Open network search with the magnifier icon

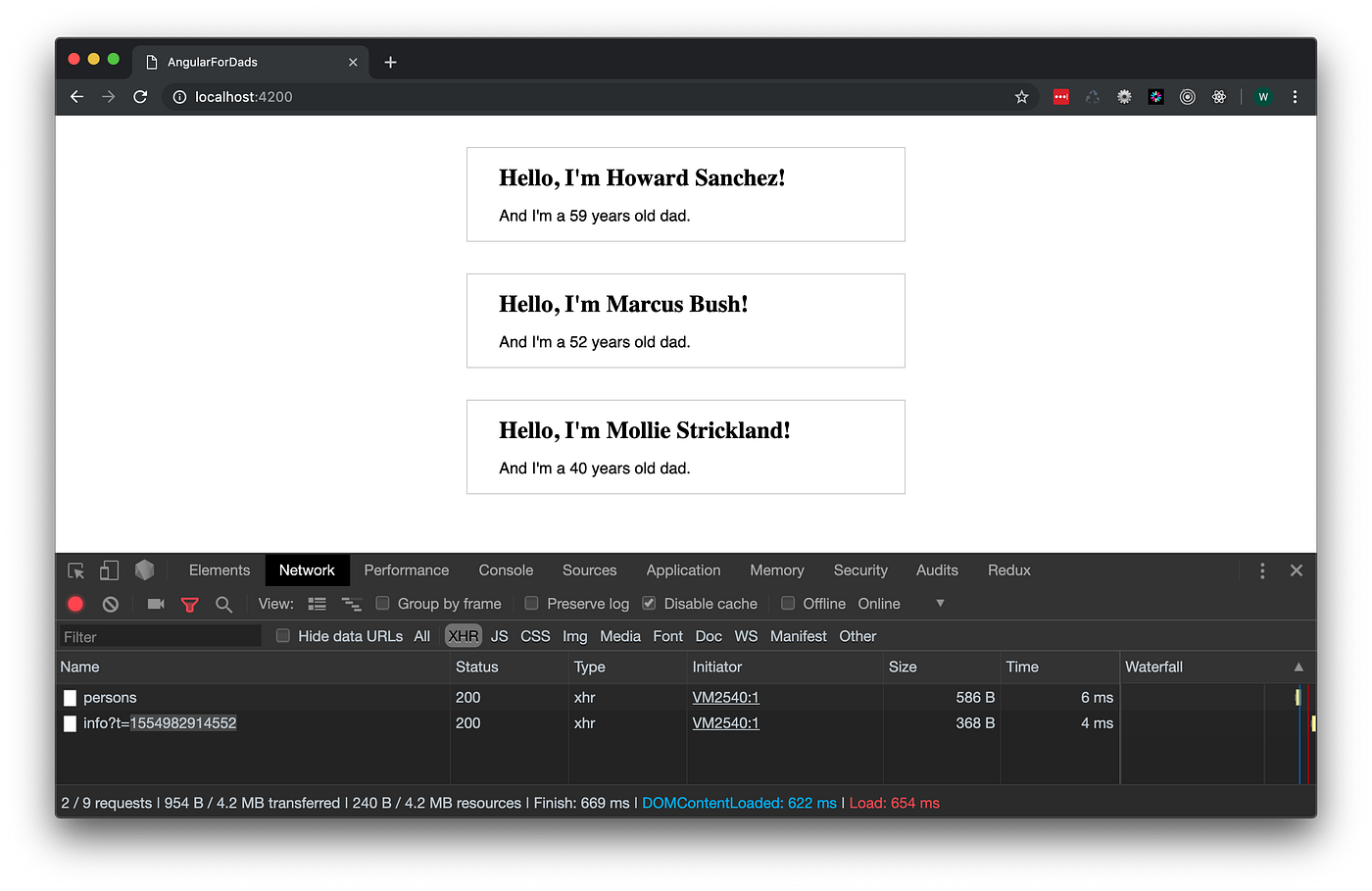tap(223, 604)
